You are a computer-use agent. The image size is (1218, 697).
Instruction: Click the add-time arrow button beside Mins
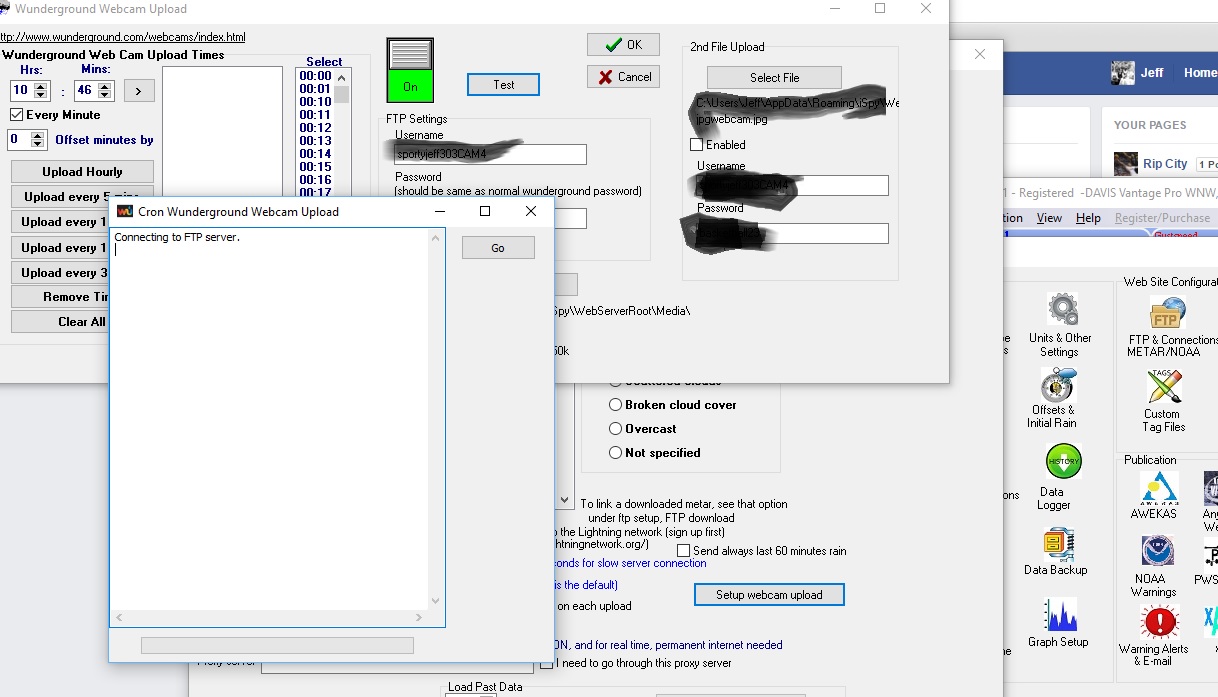tap(138, 91)
